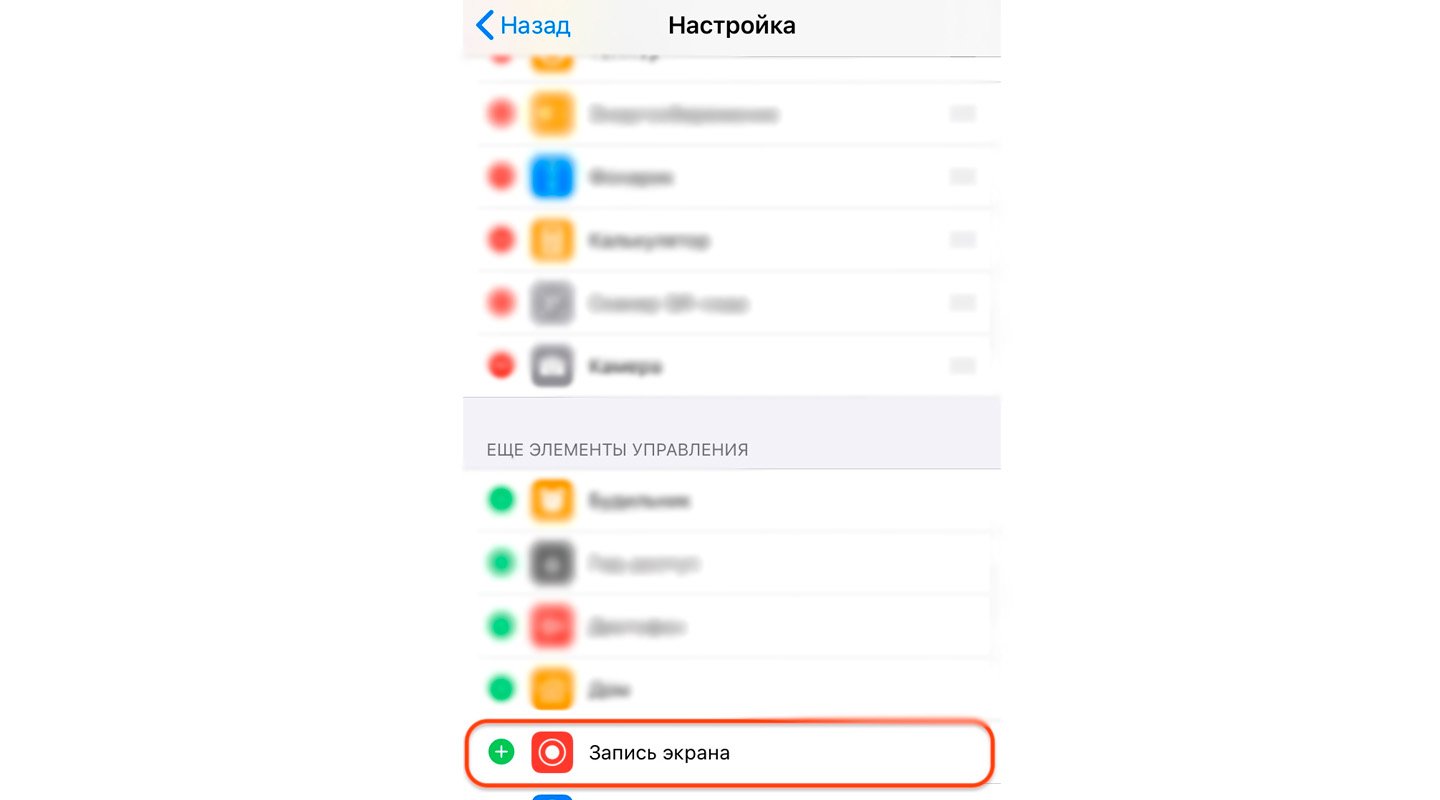The width and height of the screenshot is (1440, 800).
Task: Tap the red Voice Memos app icon
Action: click(x=552, y=627)
